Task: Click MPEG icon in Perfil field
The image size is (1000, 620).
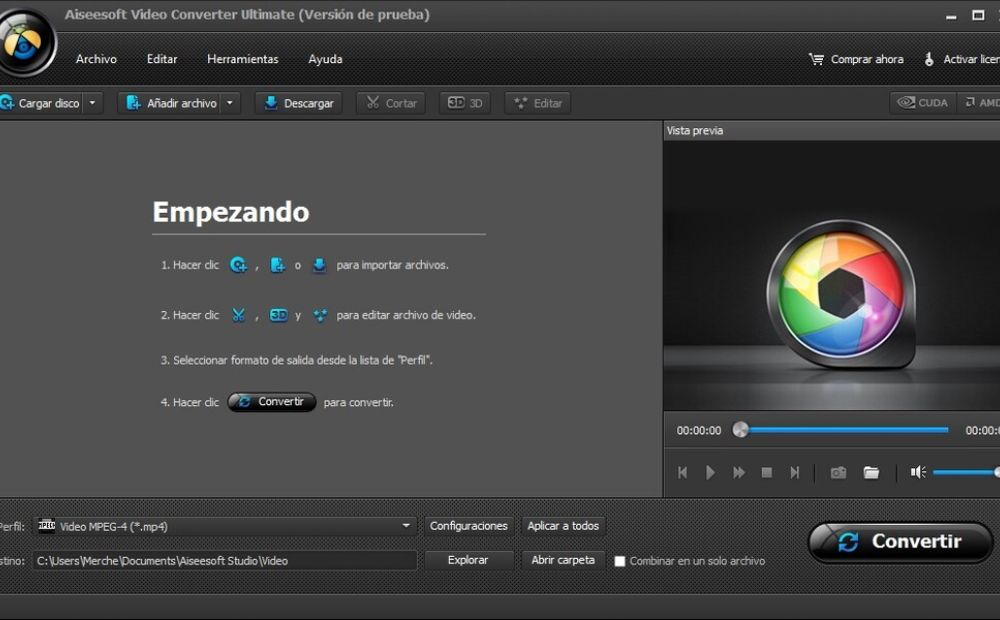Action: pos(47,526)
